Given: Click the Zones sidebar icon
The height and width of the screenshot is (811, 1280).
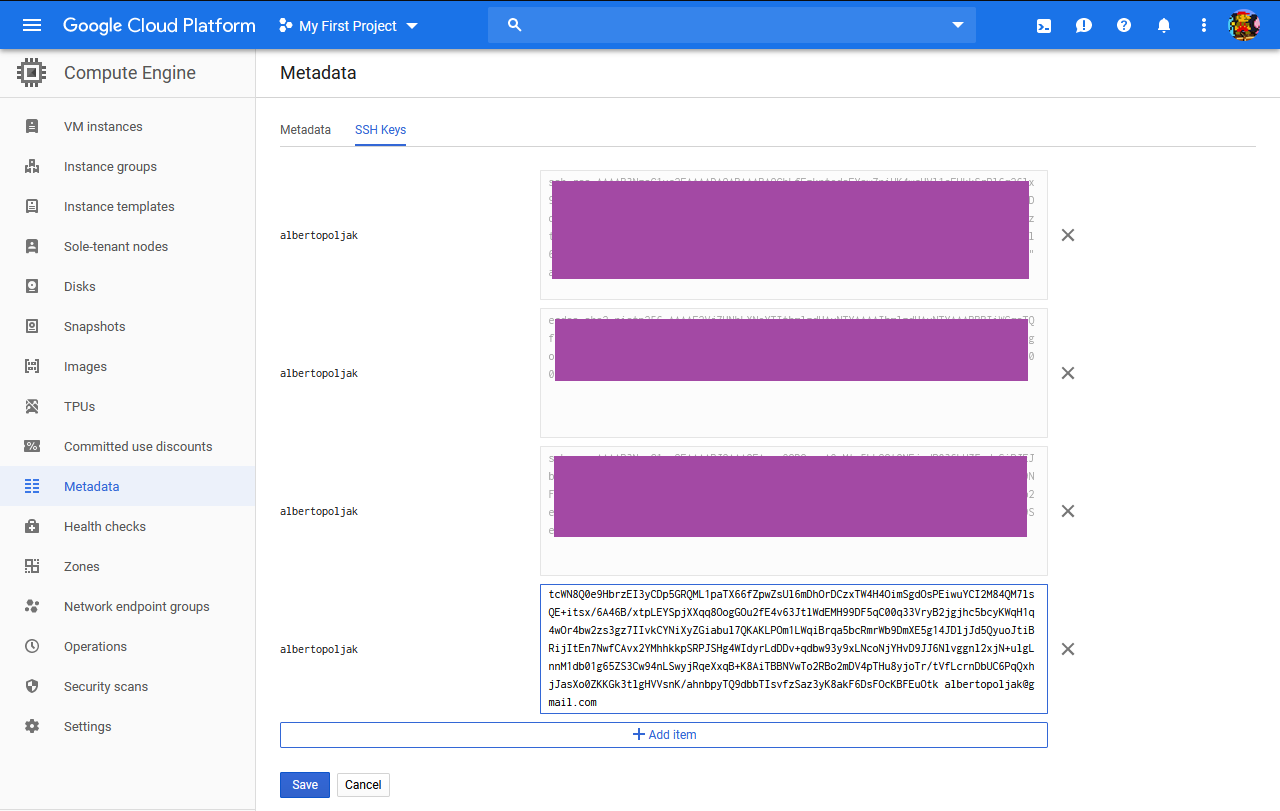Looking at the screenshot, I should [32, 567].
